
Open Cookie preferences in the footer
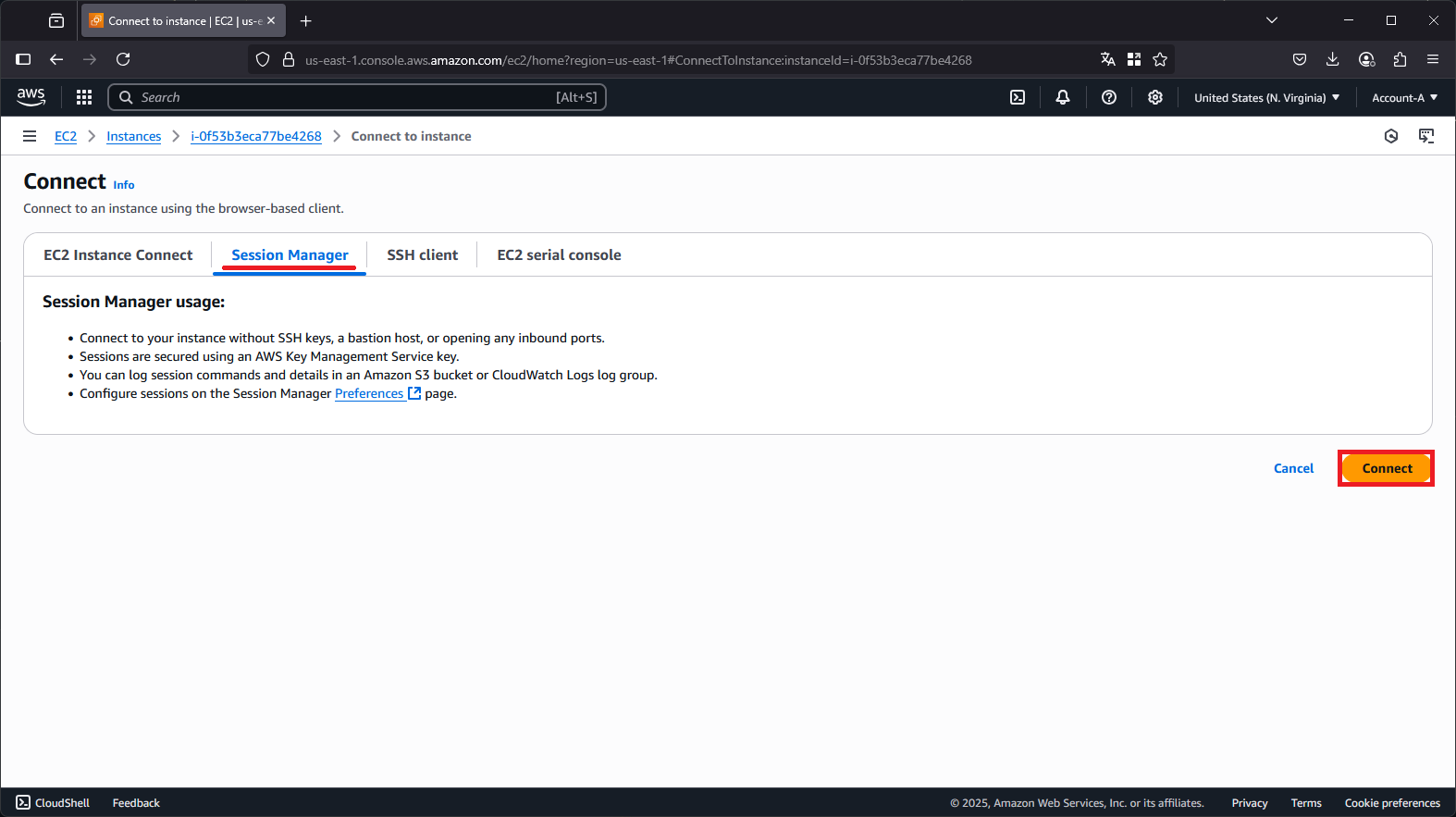(x=1392, y=803)
